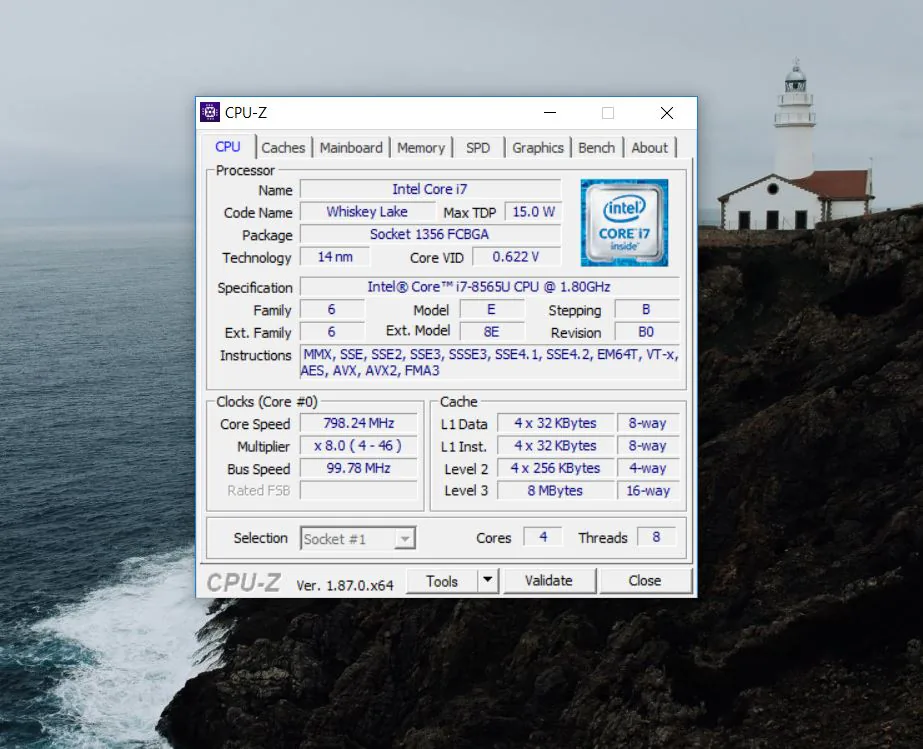Click the CPU-Z app icon in title bar
This screenshot has width=923, height=749.
tap(210, 112)
